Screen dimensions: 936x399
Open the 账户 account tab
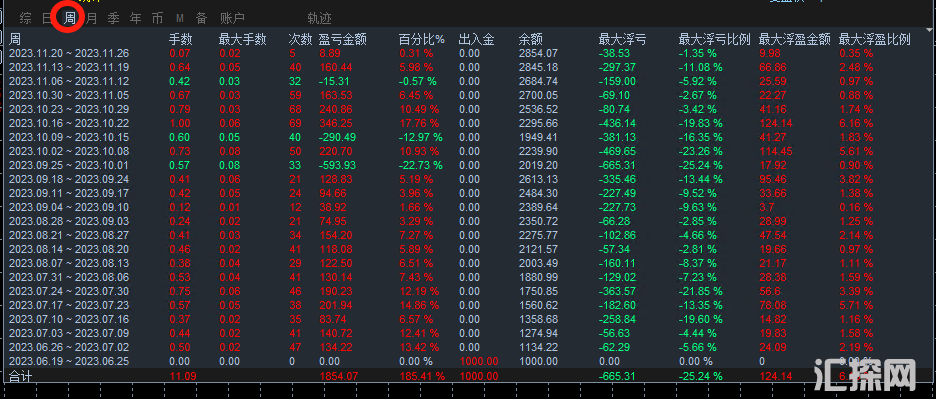point(232,19)
